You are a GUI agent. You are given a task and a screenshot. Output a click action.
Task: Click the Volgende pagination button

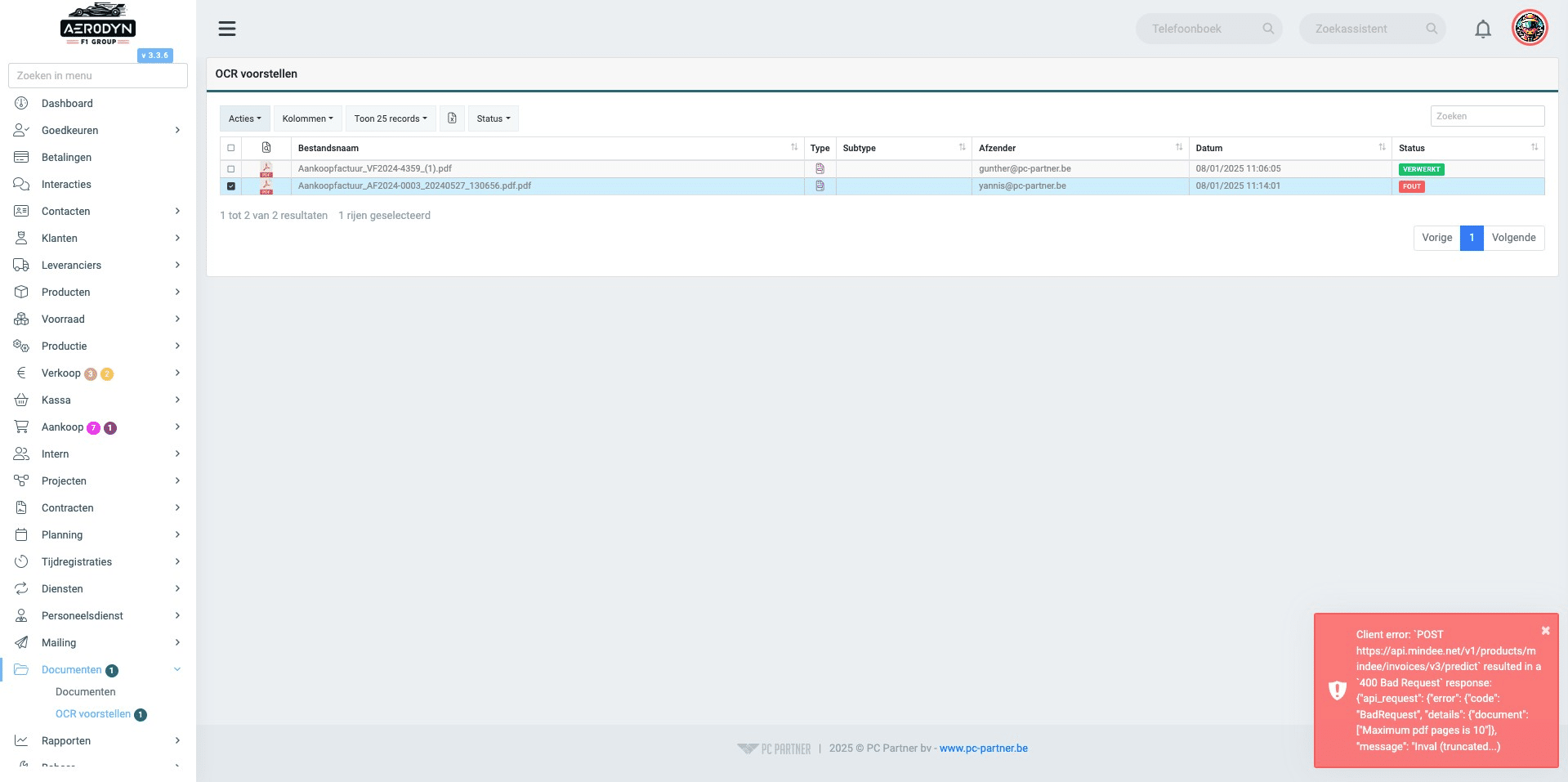click(x=1513, y=238)
